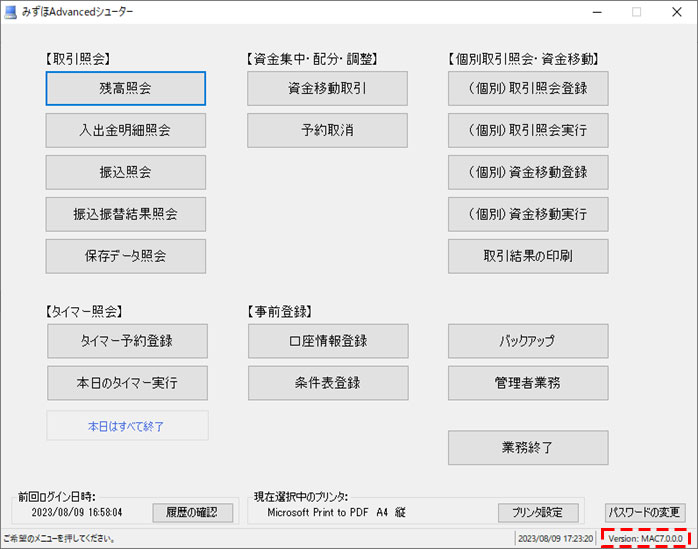Check login history with 履歴の確認
Image resolution: width=698 pixels, height=549 pixels.
click(192, 512)
